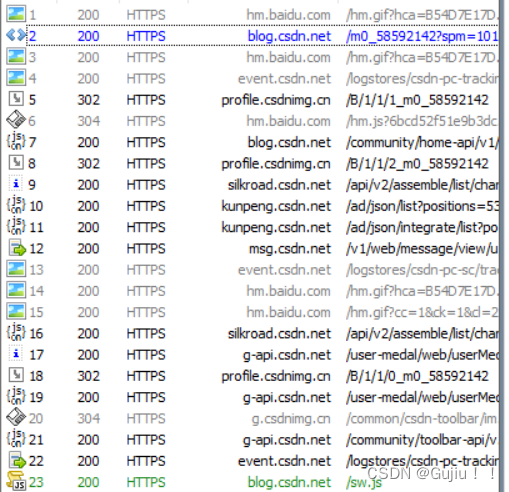The width and height of the screenshot is (509, 492).
Task: Click the not-modified icon of session 6
Action: click(x=16, y=120)
